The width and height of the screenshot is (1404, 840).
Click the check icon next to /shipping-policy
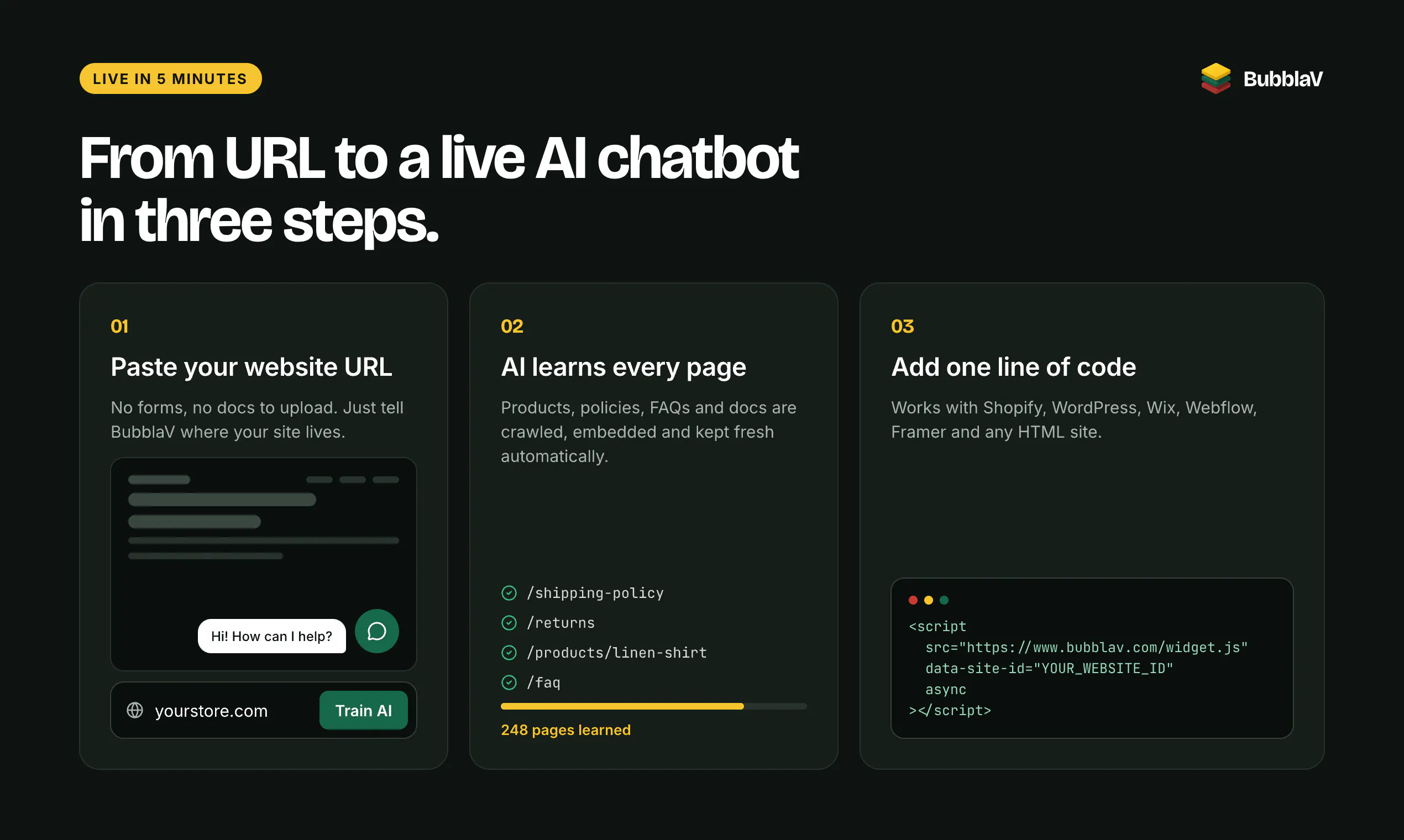pyautogui.click(x=509, y=592)
